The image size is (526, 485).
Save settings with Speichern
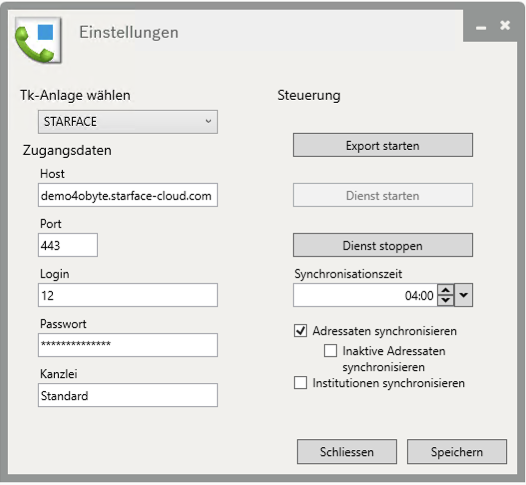pos(457,452)
